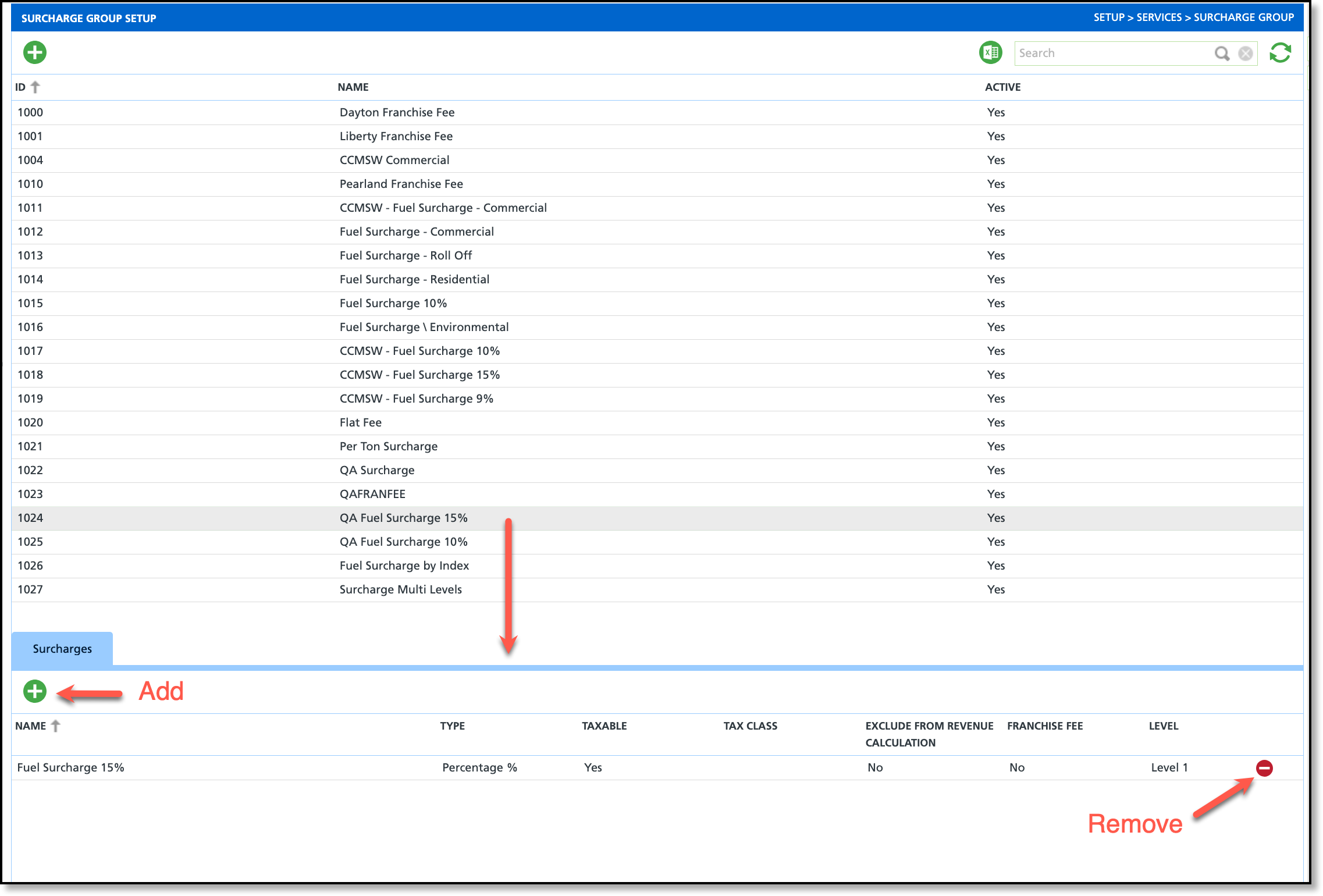Add a surcharge with green plus icon
The height and width of the screenshot is (896, 1323).
35,691
